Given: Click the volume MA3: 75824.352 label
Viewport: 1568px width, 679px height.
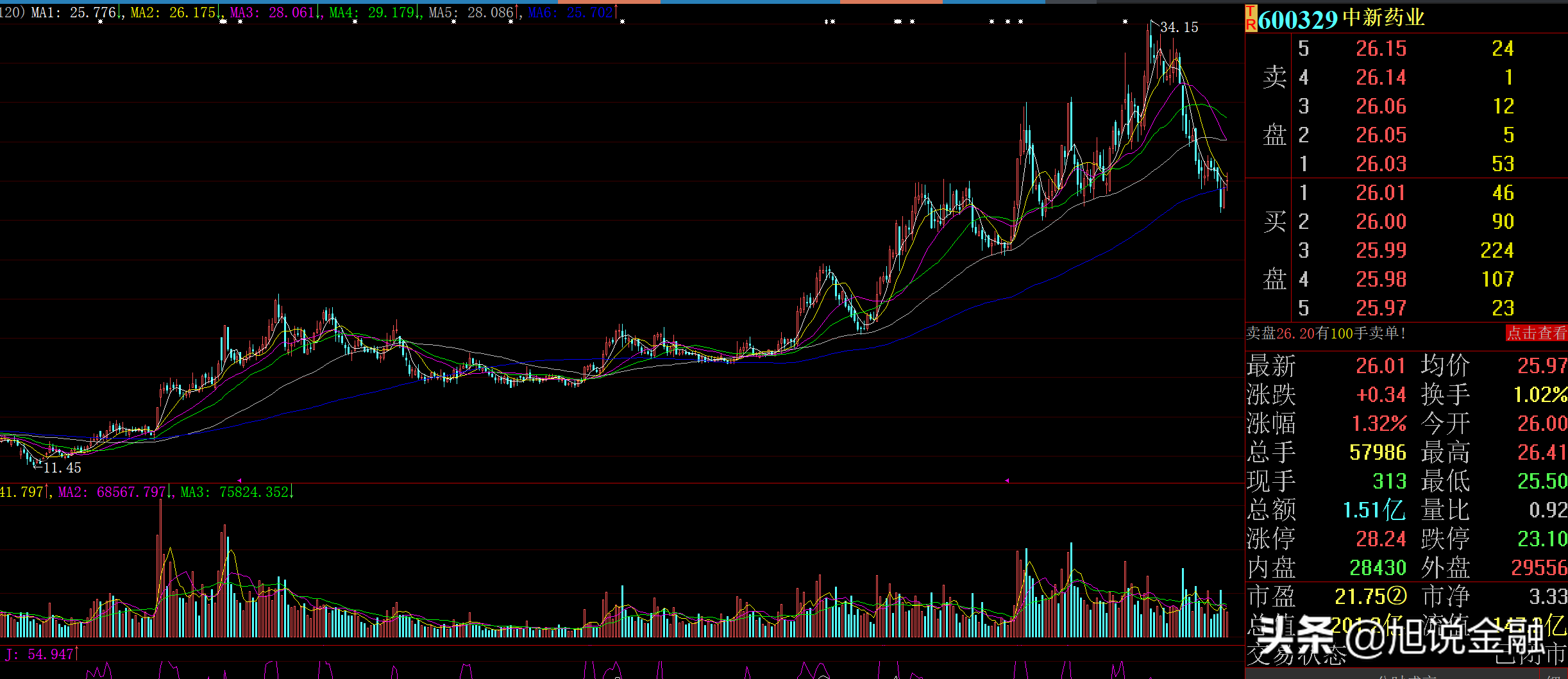Looking at the screenshot, I should tap(235, 492).
